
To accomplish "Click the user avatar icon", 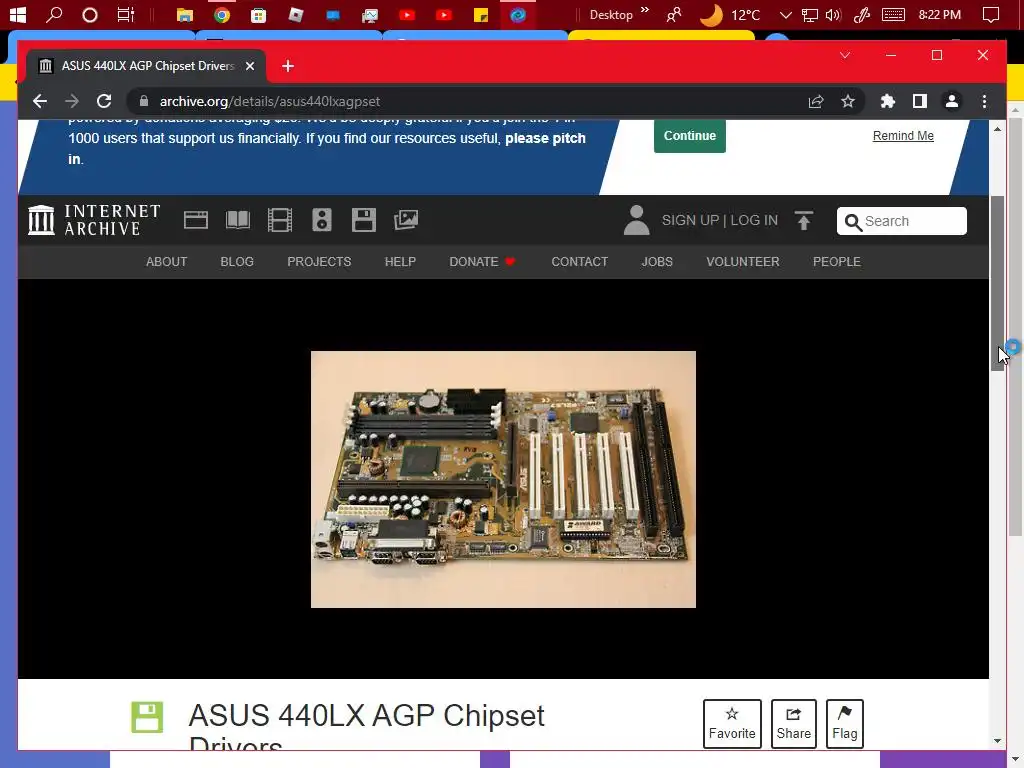I will tap(636, 220).
